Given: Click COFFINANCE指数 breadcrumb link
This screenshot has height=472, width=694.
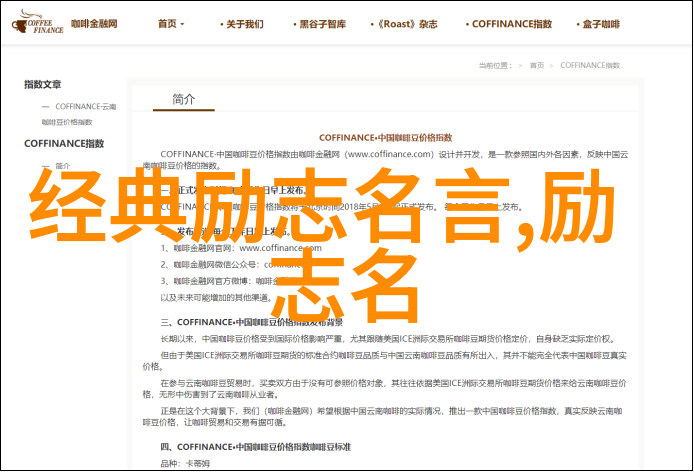Looking at the screenshot, I should click(x=590, y=66).
